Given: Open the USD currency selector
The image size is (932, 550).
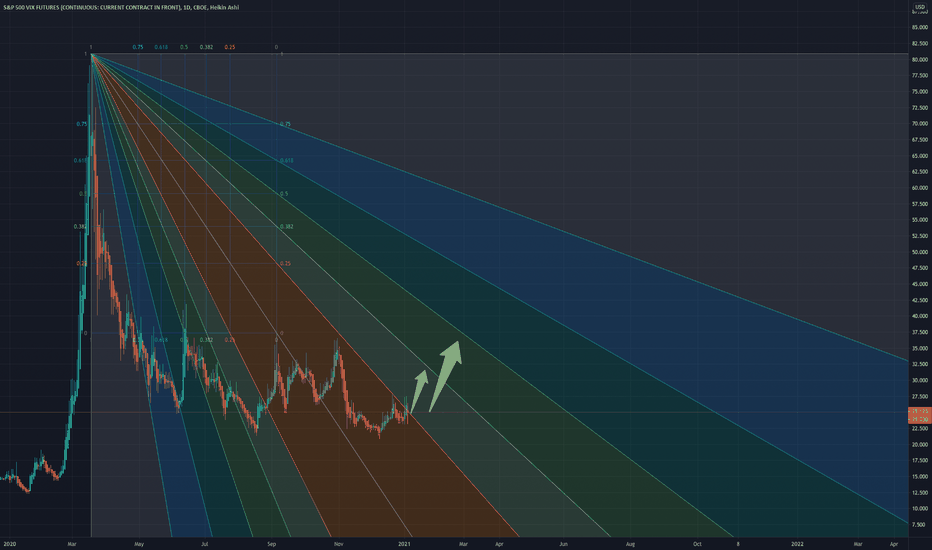Looking at the screenshot, I should pos(920,7).
